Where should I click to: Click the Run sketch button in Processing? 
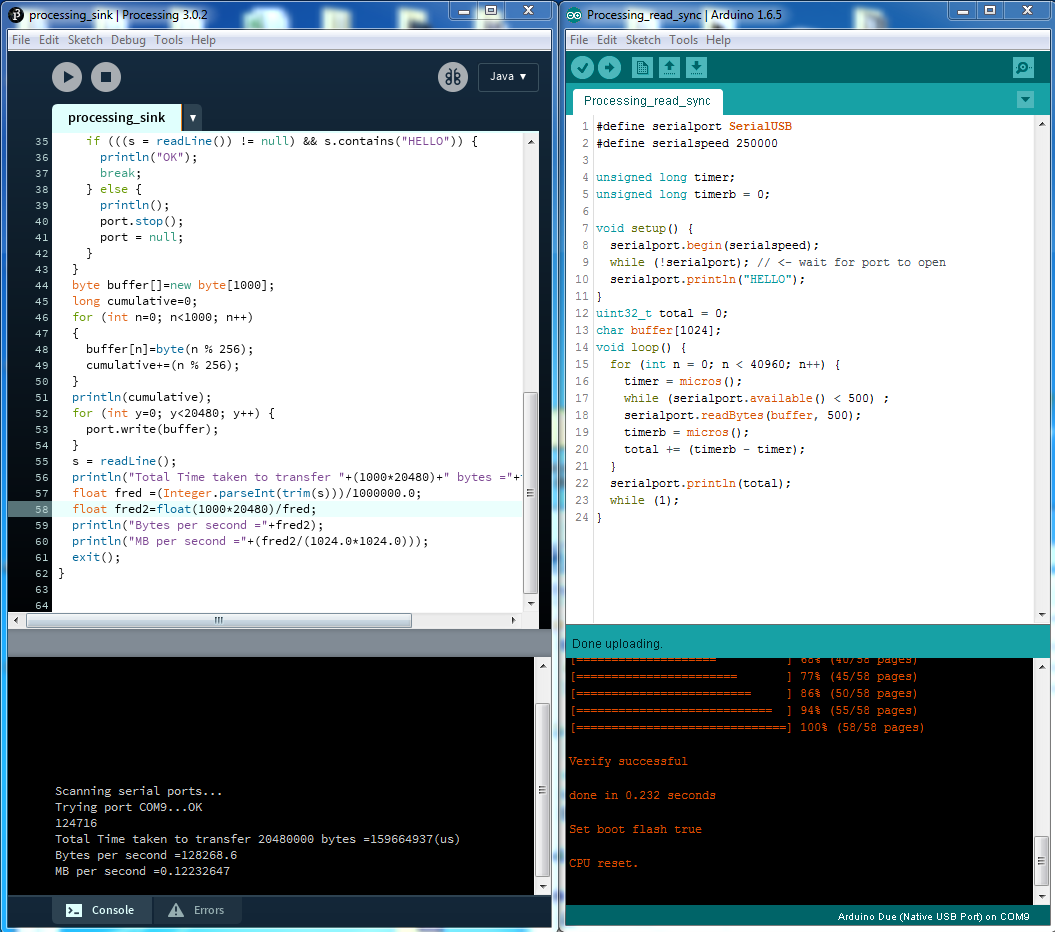click(x=67, y=77)
